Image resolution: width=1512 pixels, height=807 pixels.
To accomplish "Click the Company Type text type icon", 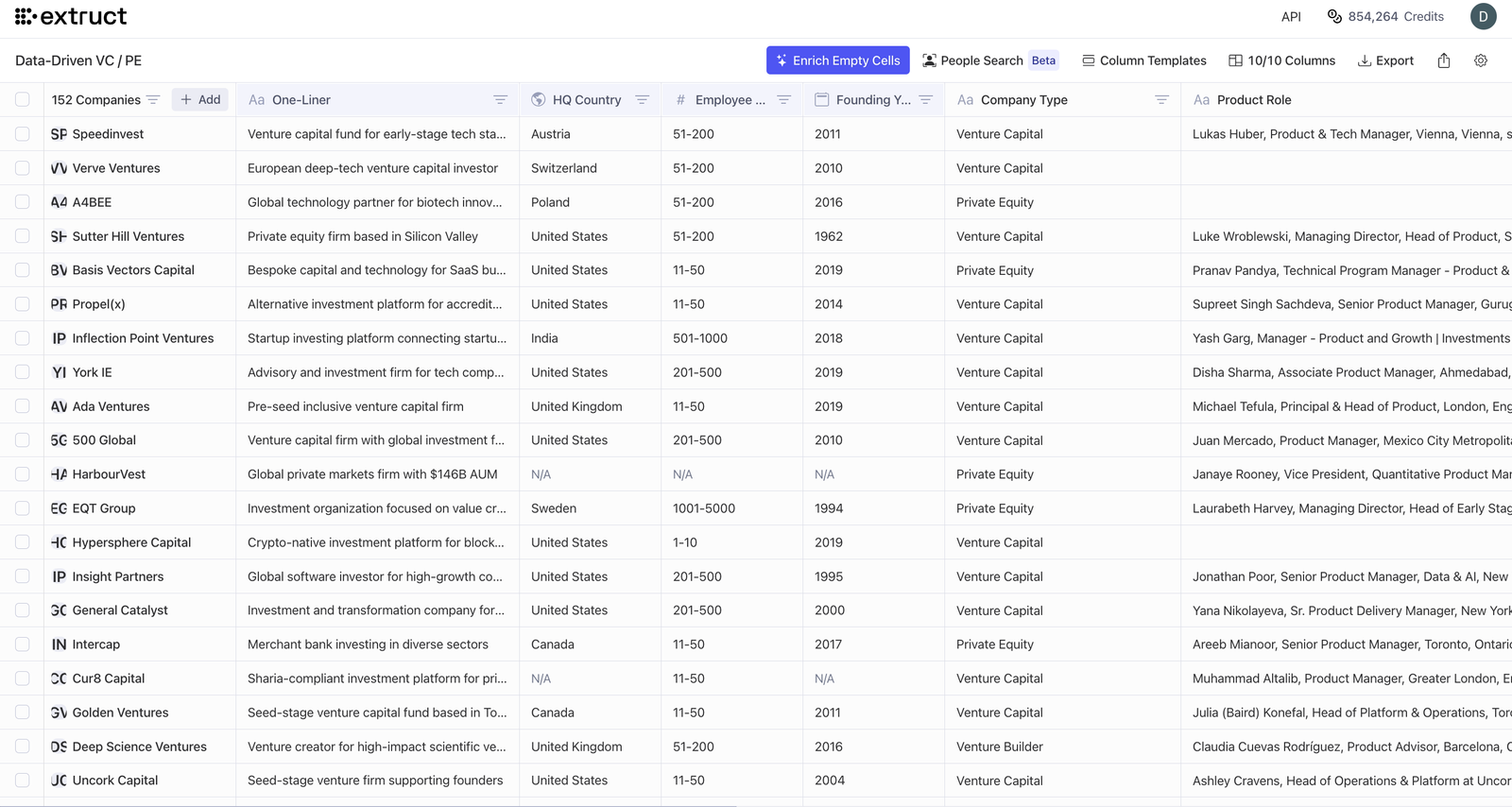I will point(965,99).
